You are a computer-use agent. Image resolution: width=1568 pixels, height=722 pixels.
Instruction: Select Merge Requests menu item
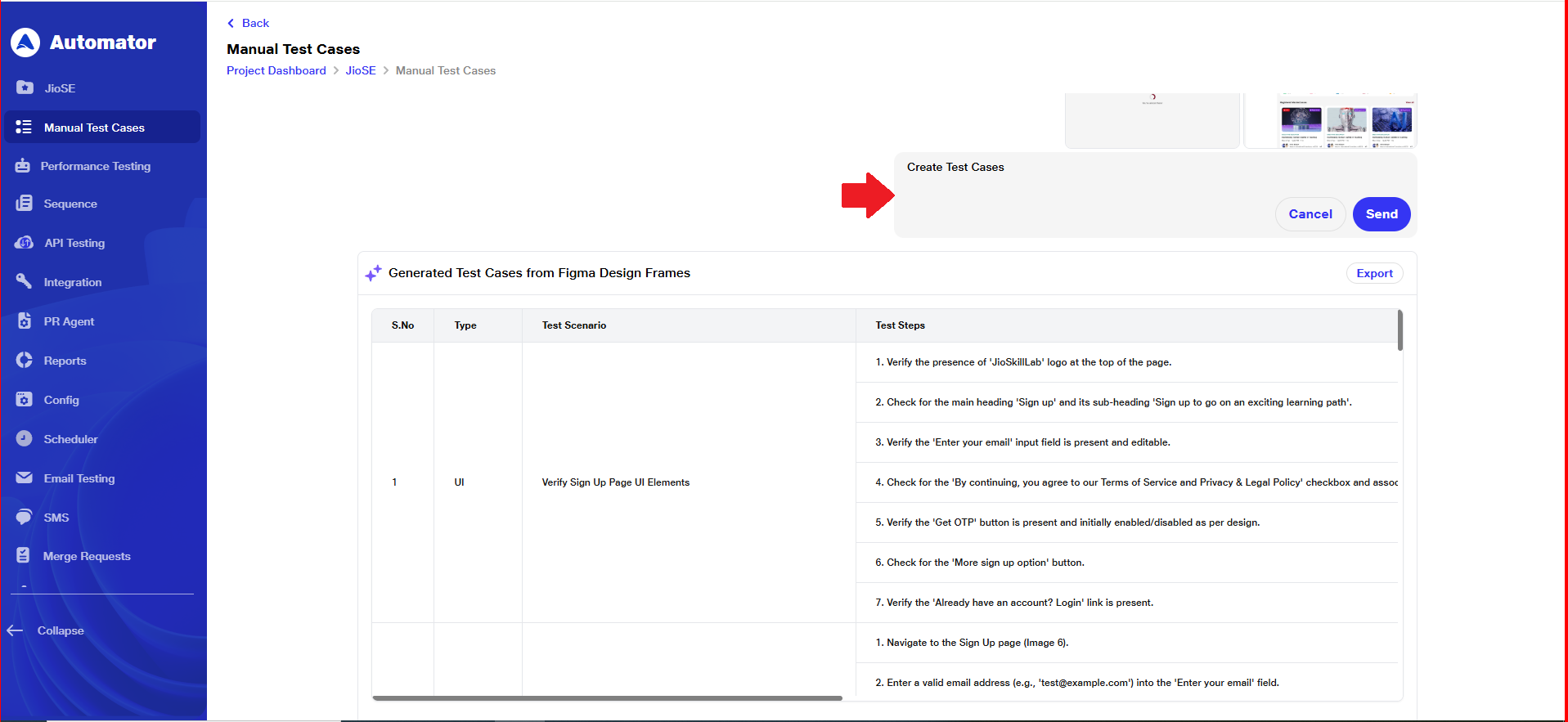[x=87, y=556]
